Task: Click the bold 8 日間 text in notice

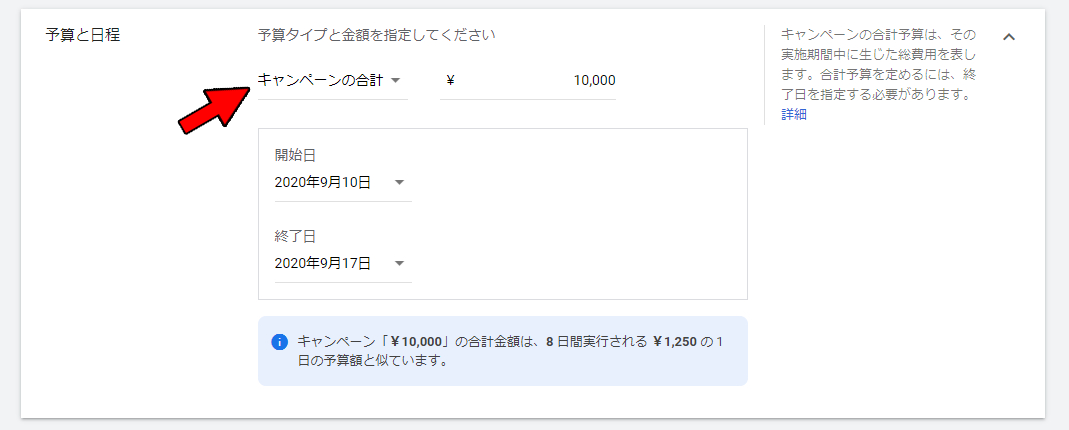Action: [x=566, y=341]
